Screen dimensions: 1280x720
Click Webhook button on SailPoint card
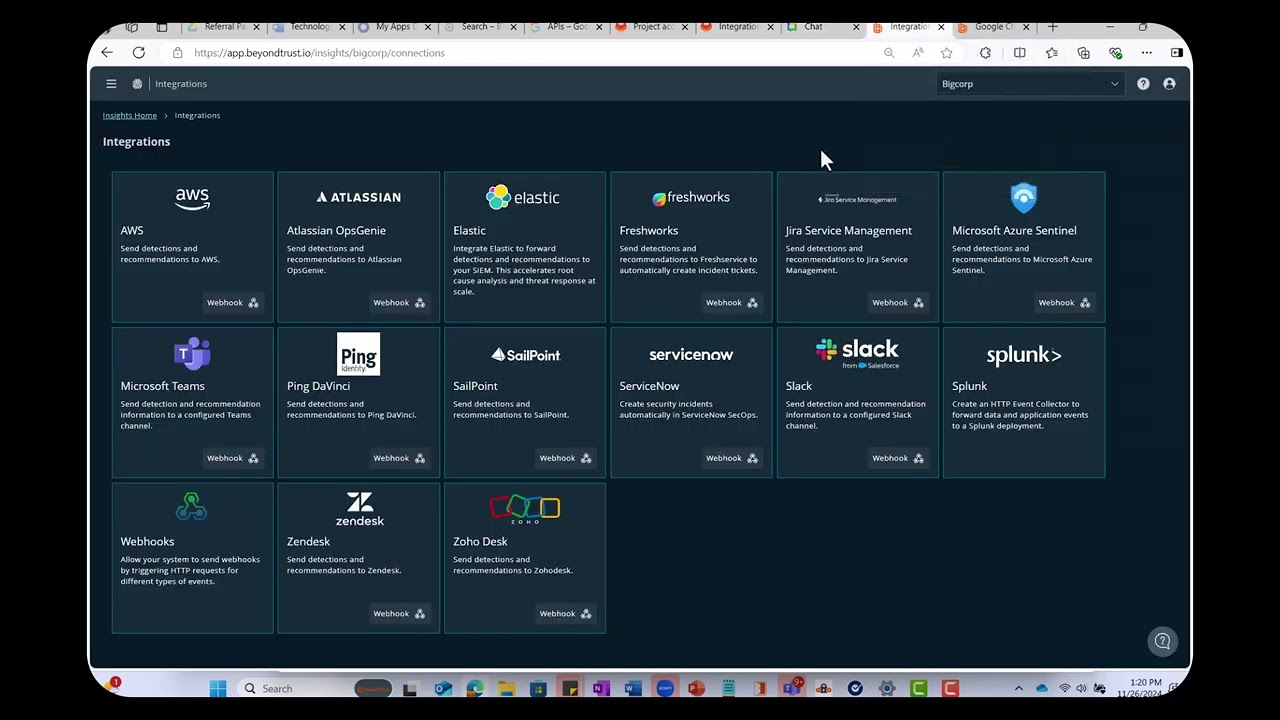(x=565, y=458)
